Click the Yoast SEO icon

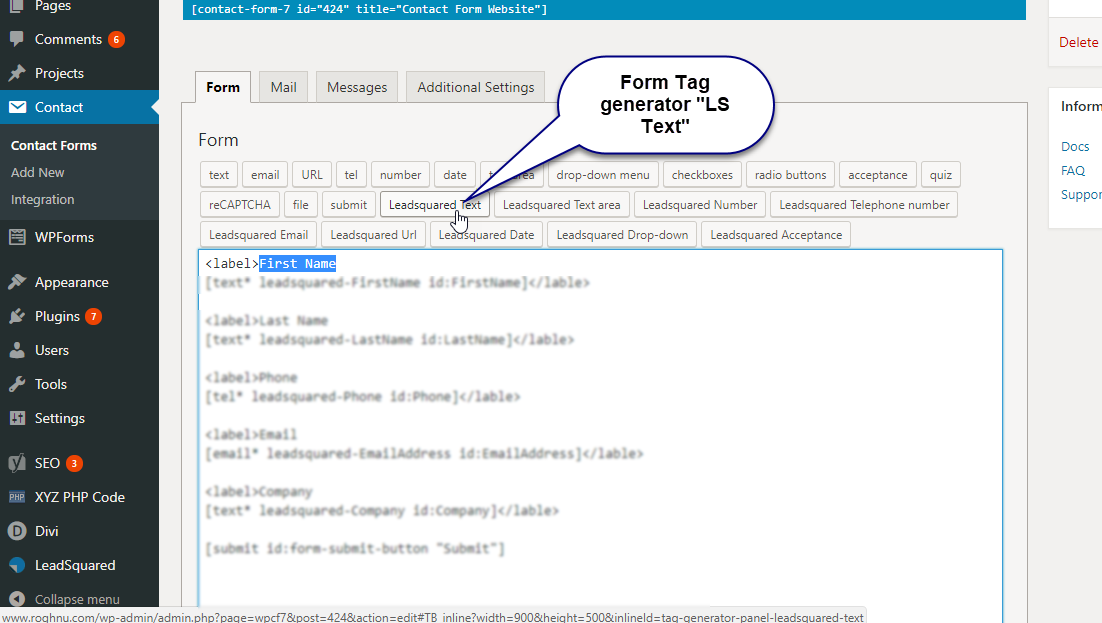pos(17,463)
